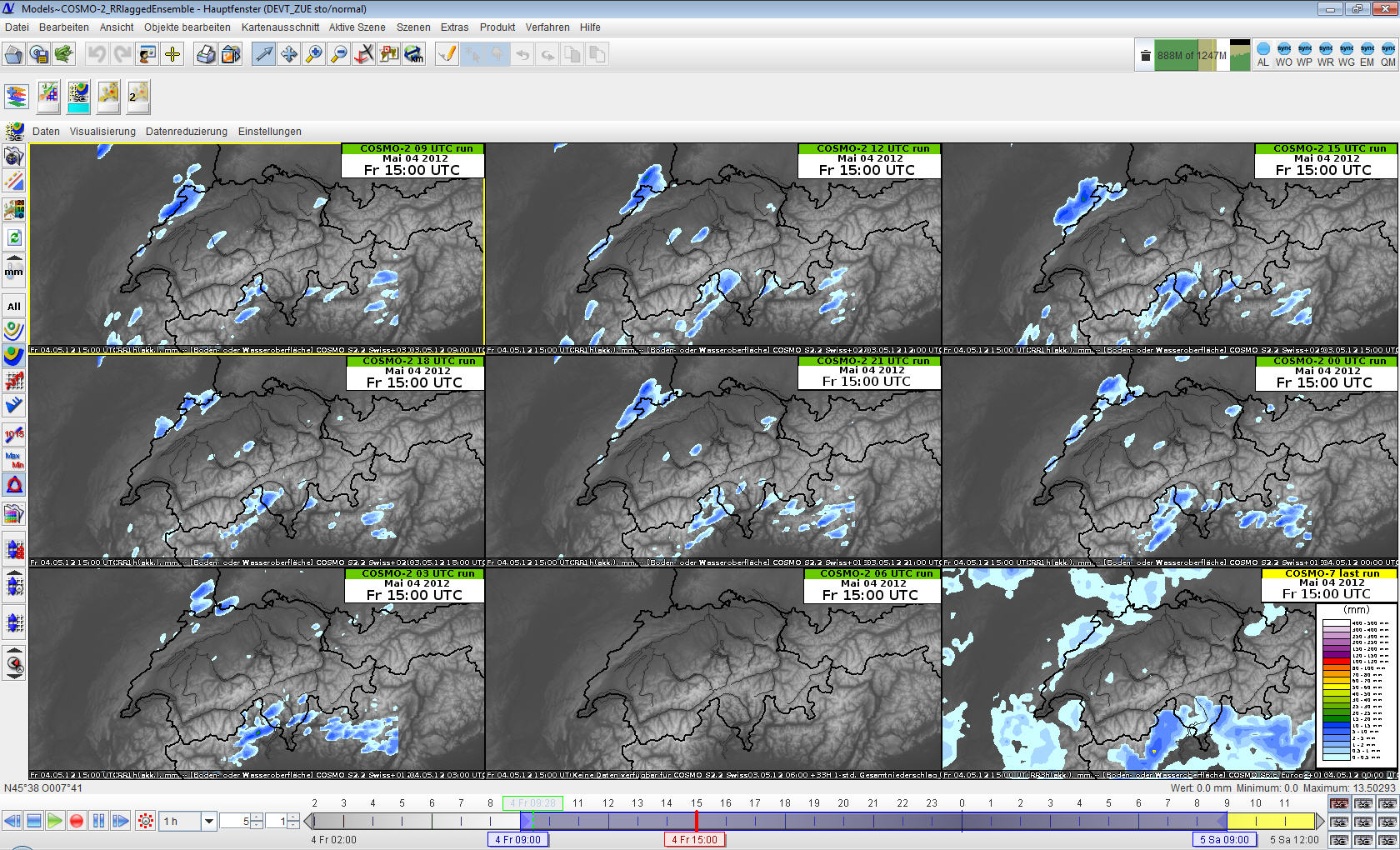Click the printer icon in the toolbar
Screen dimensions: 1400x850
click(205, 55)
